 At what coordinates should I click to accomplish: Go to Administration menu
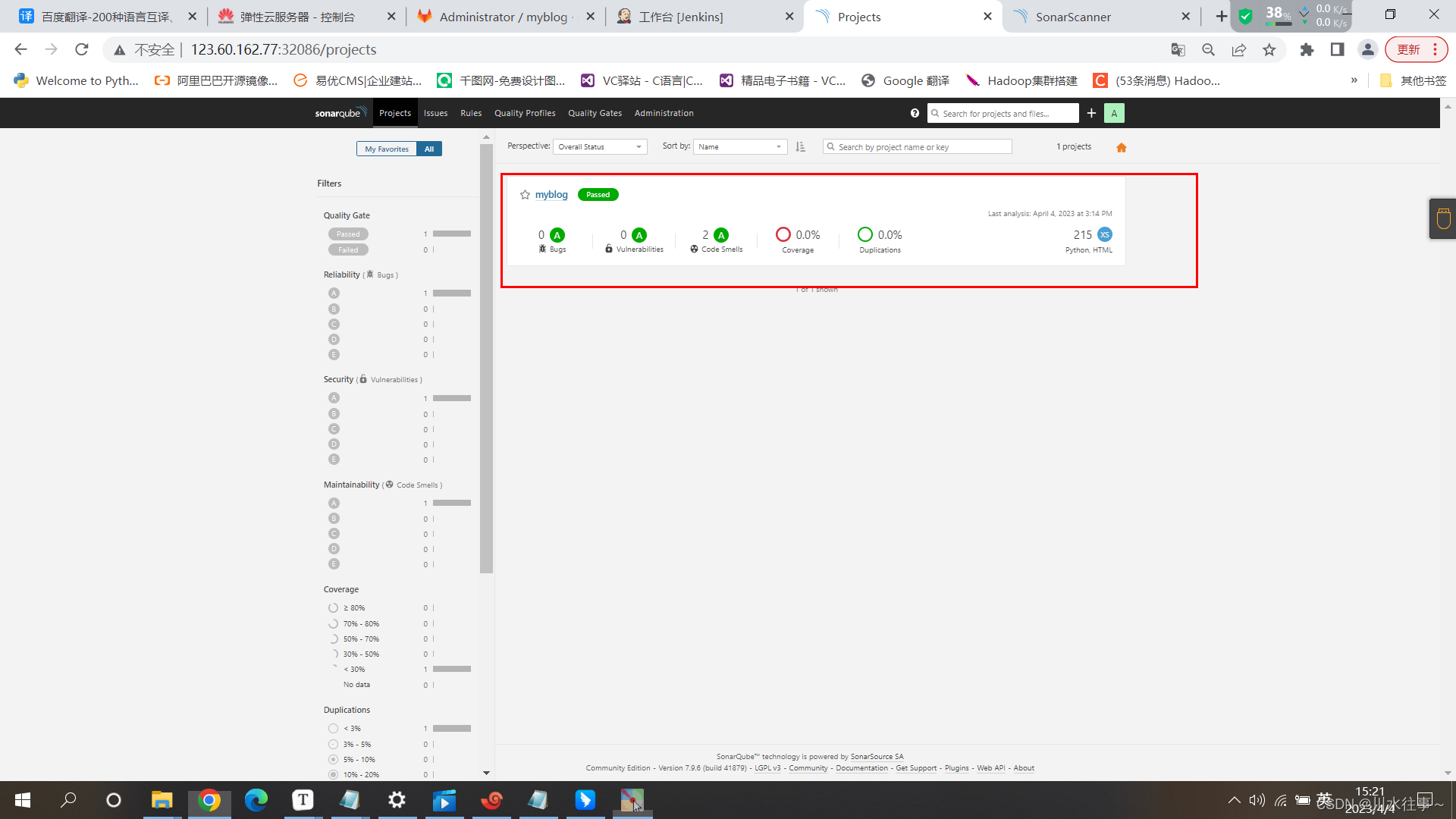pyautogui.click(x=664, y=113)
